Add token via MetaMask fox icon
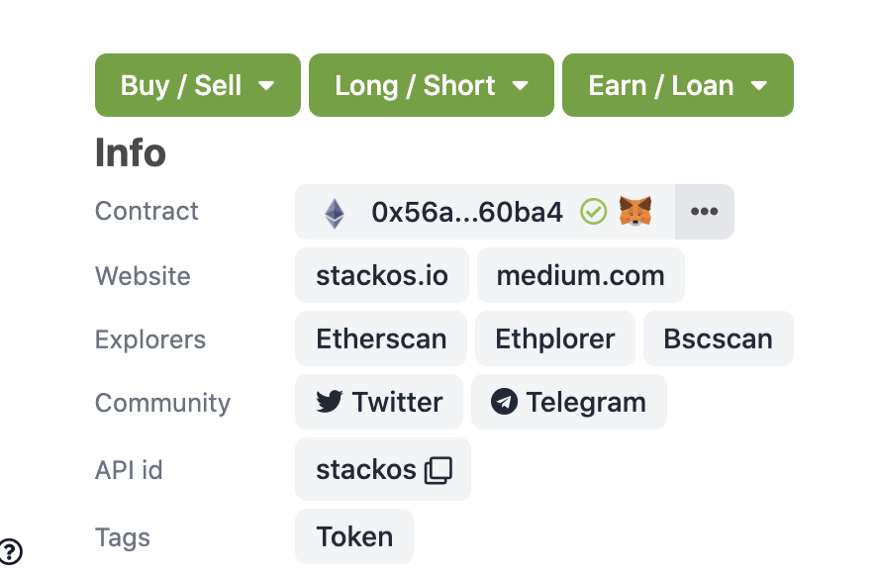875x574 pixels. coord(635,211)
